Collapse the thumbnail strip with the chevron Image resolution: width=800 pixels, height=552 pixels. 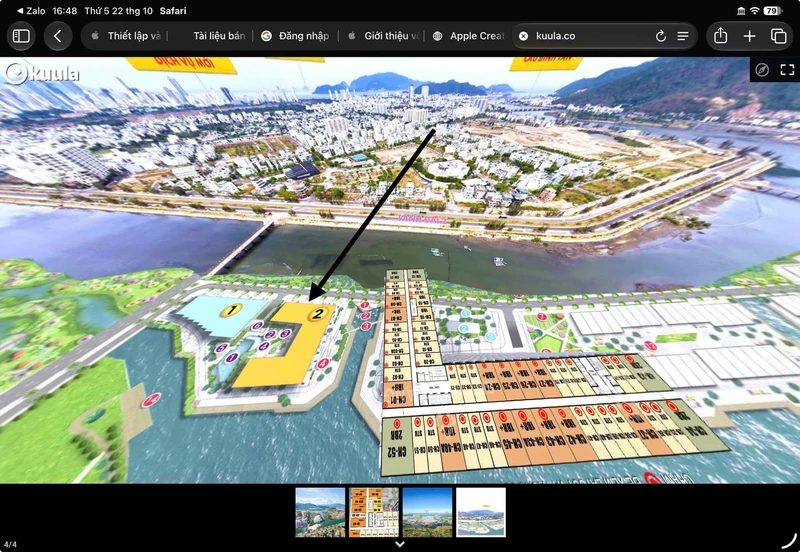coord(400,544)
